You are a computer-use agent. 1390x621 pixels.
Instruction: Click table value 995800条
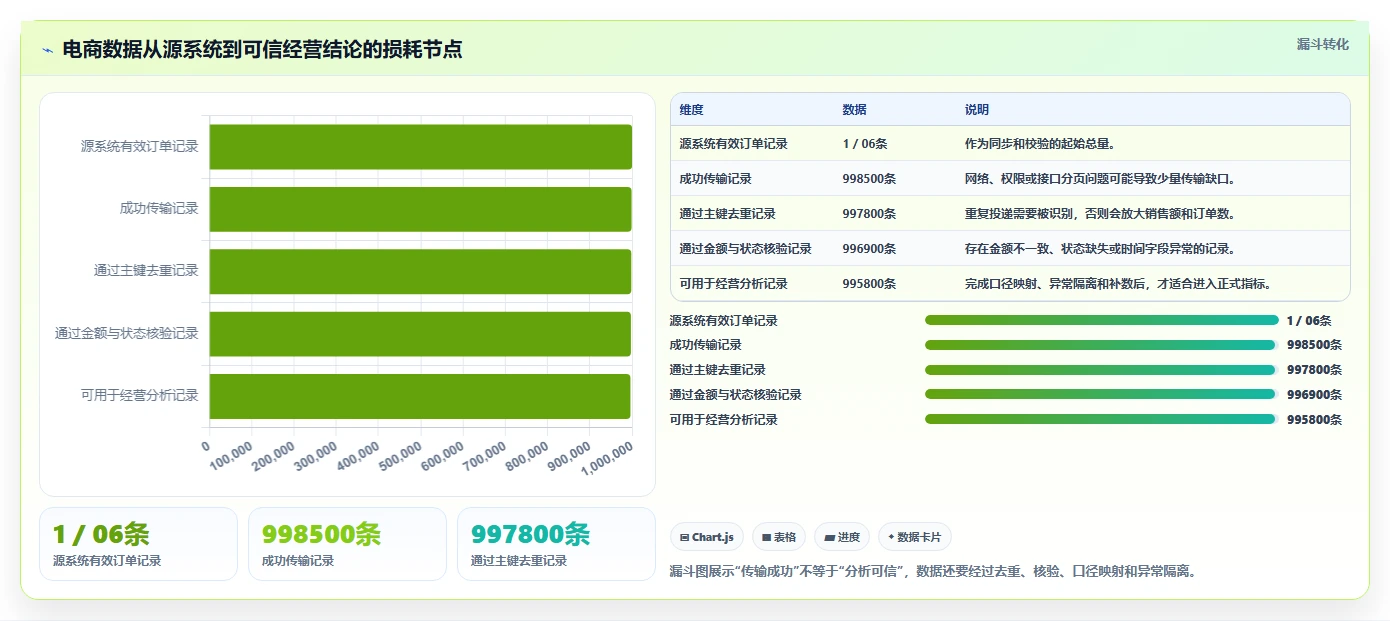click(x=869, y=284)
